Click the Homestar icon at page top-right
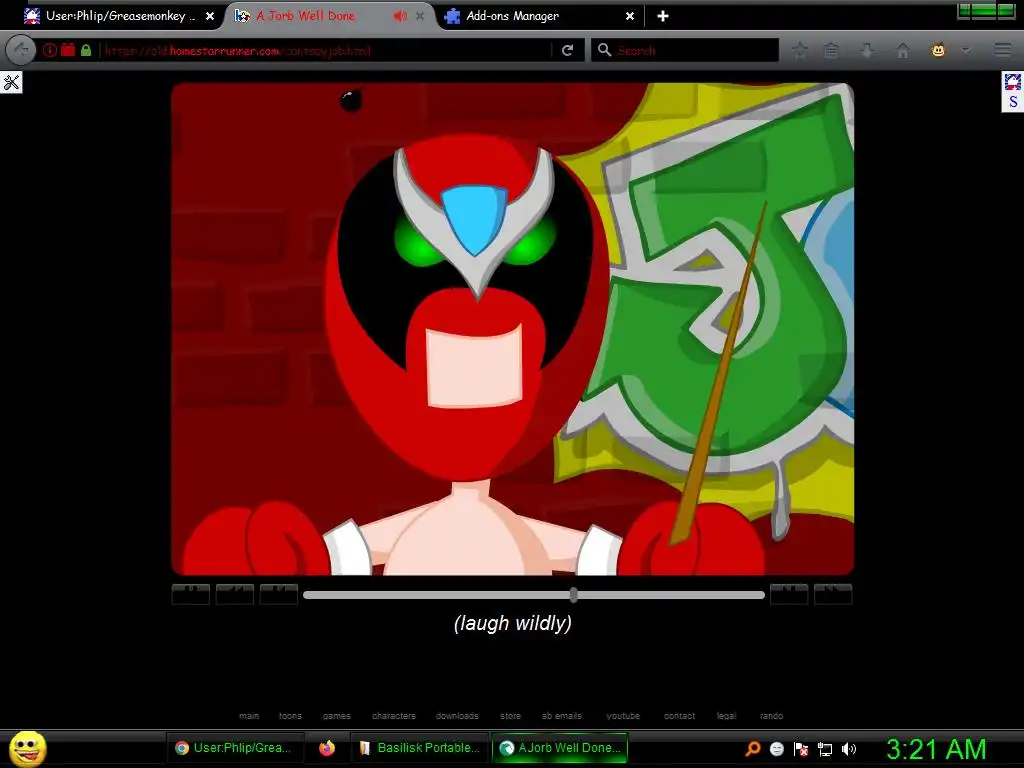The image size is (1024, 768). click(x=1013, y=82)
